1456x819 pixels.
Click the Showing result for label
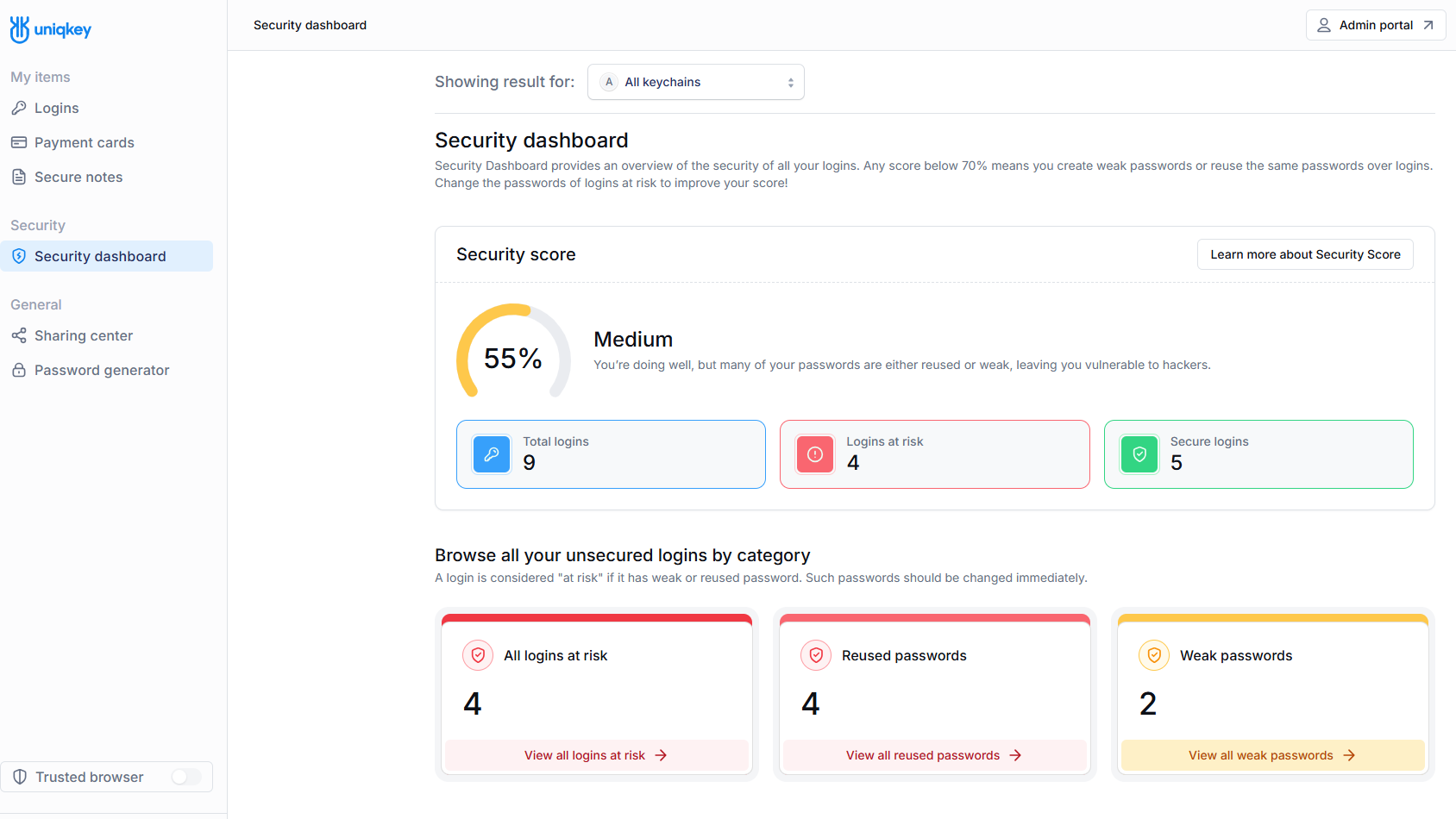point(505,82)
